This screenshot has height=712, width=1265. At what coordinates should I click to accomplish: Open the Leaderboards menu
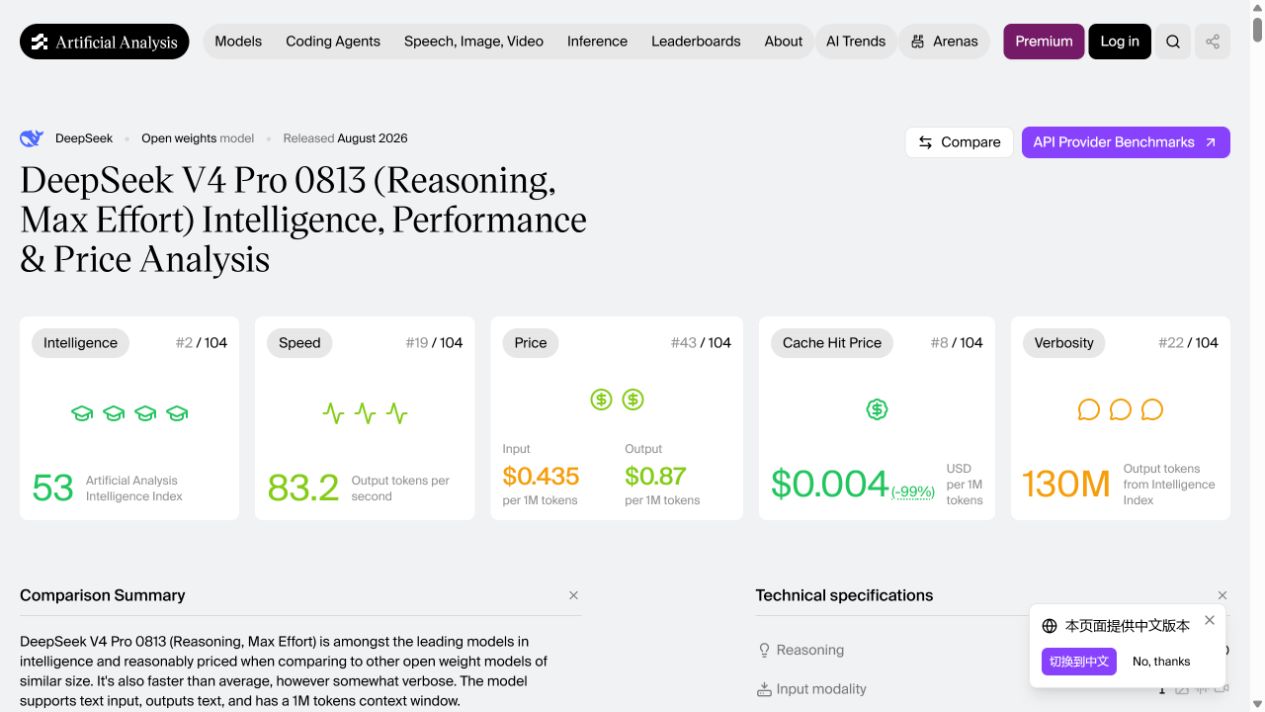click(x=696, y=42)
